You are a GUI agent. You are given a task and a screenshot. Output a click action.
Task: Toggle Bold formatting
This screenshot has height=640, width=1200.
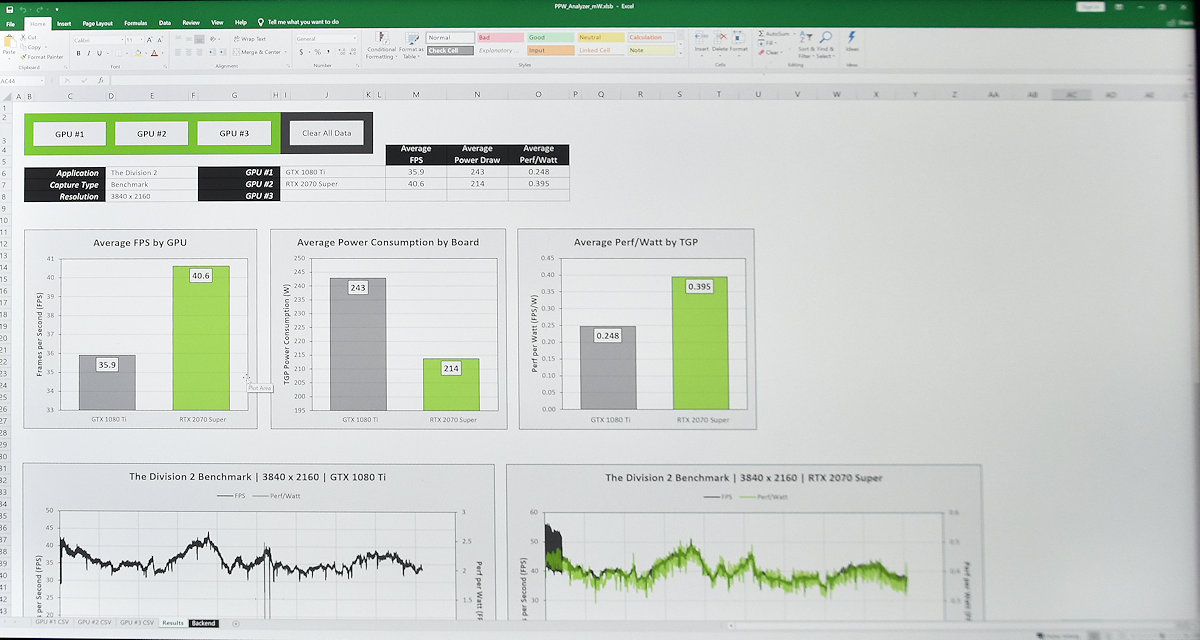tap(79, 53)
